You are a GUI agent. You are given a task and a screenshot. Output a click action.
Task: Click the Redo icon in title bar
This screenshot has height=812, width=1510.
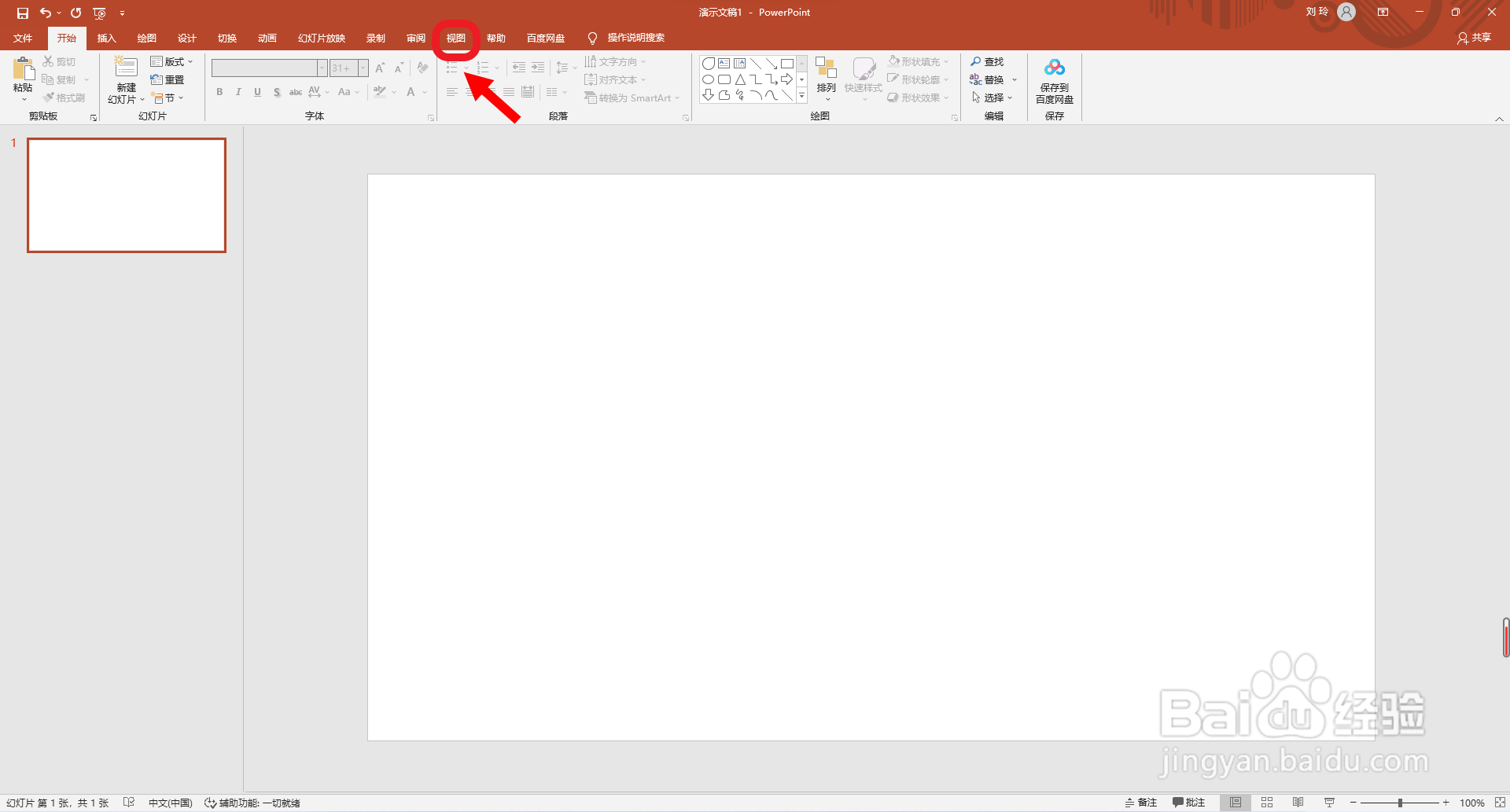pyautogui.click(x=75, y=13)
